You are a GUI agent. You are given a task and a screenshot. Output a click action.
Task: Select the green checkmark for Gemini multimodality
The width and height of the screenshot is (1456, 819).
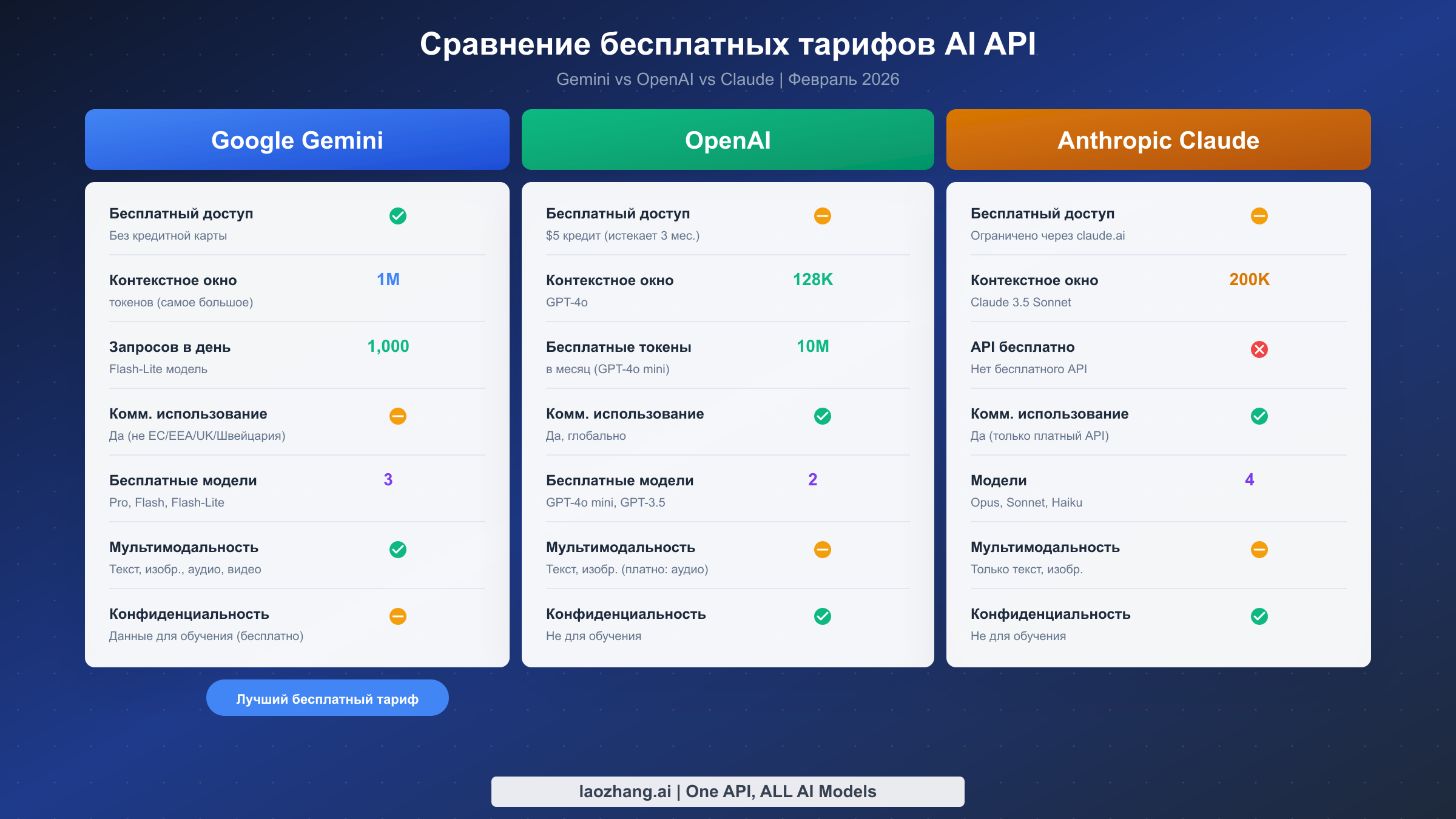tap(397, 550)
